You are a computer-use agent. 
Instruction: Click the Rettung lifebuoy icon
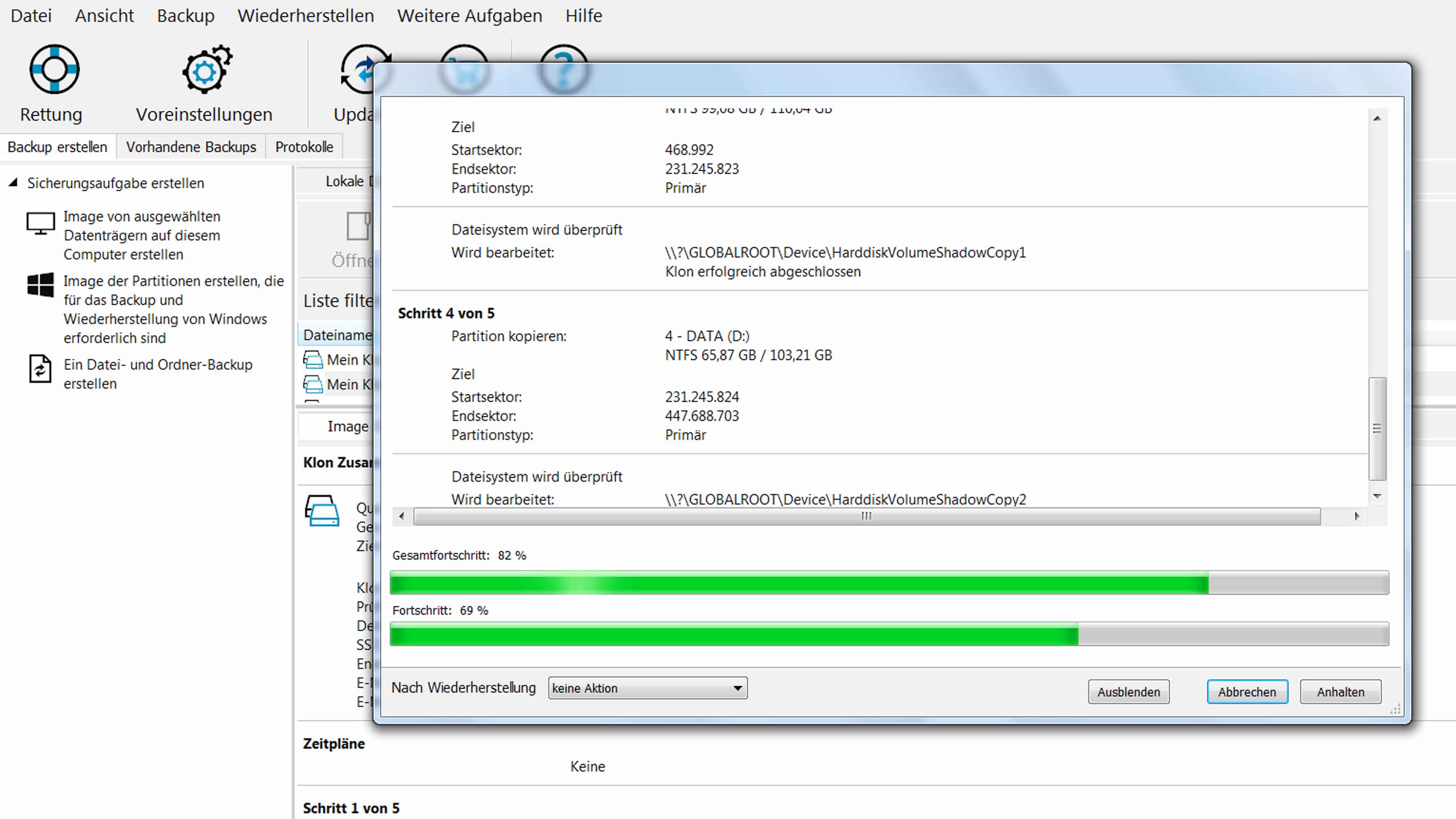54,69
